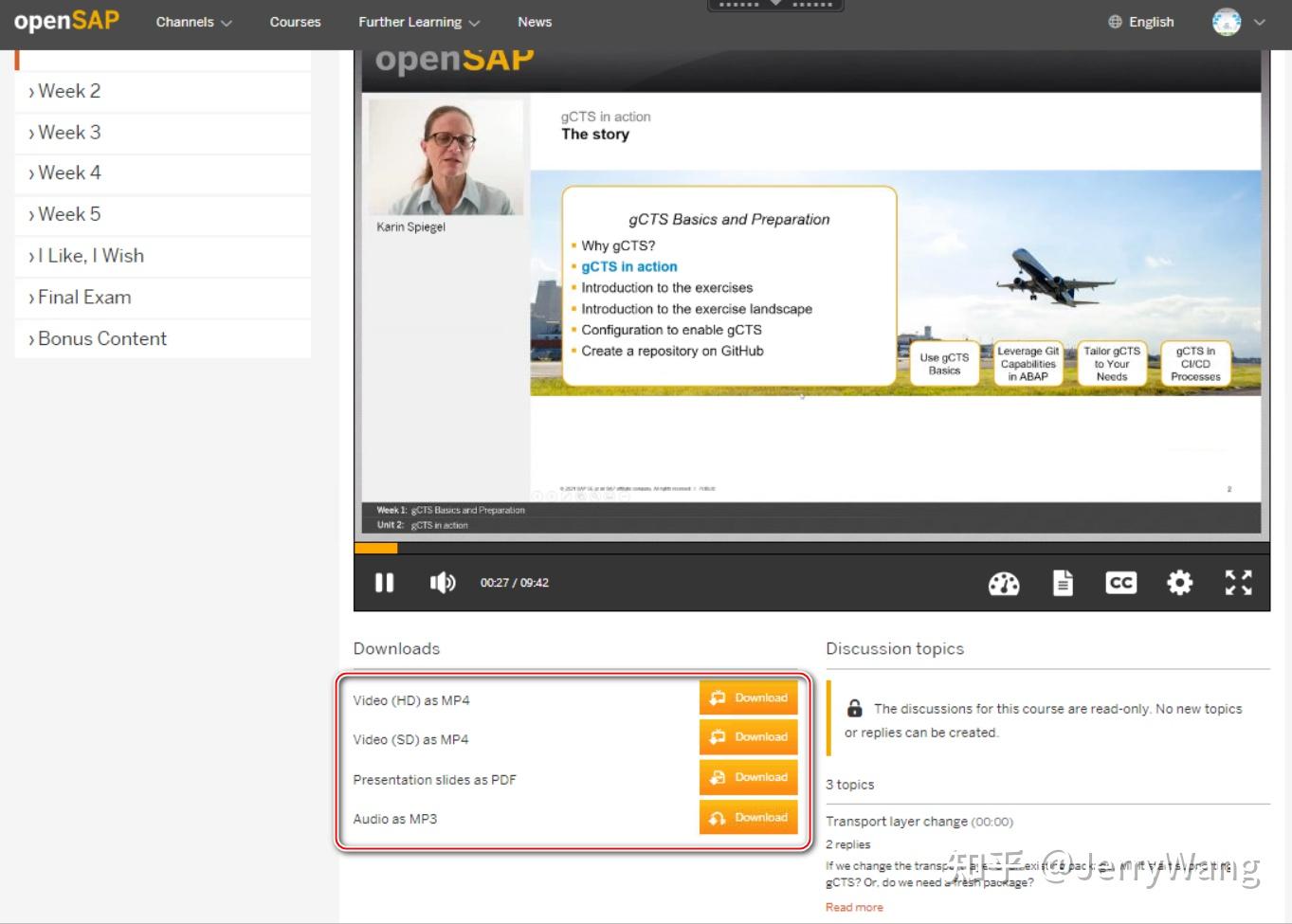The image size is (1292, 924).
Task: Select the globe language icon
Action: (1113, 21)
